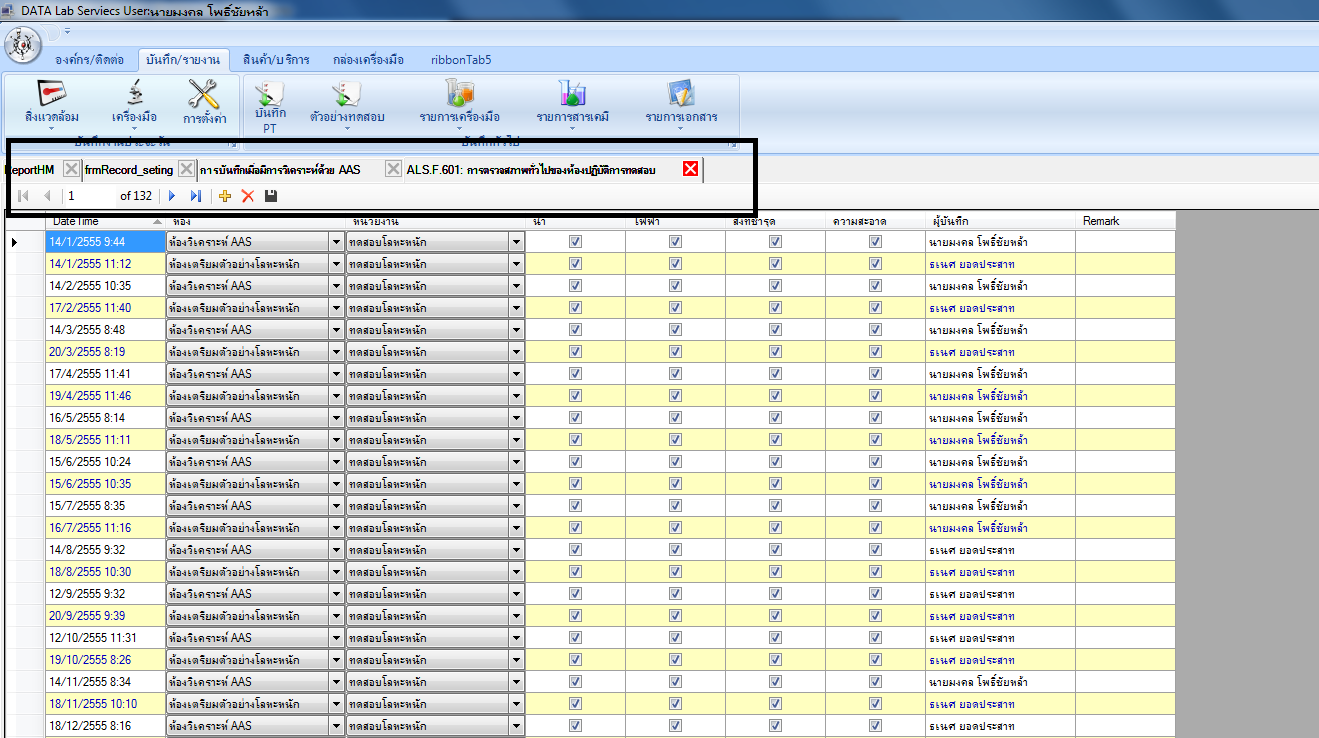Select the frmRecord_seting document tab
The height and width of the screenshot is (738, 1319).
click(129, 170)
